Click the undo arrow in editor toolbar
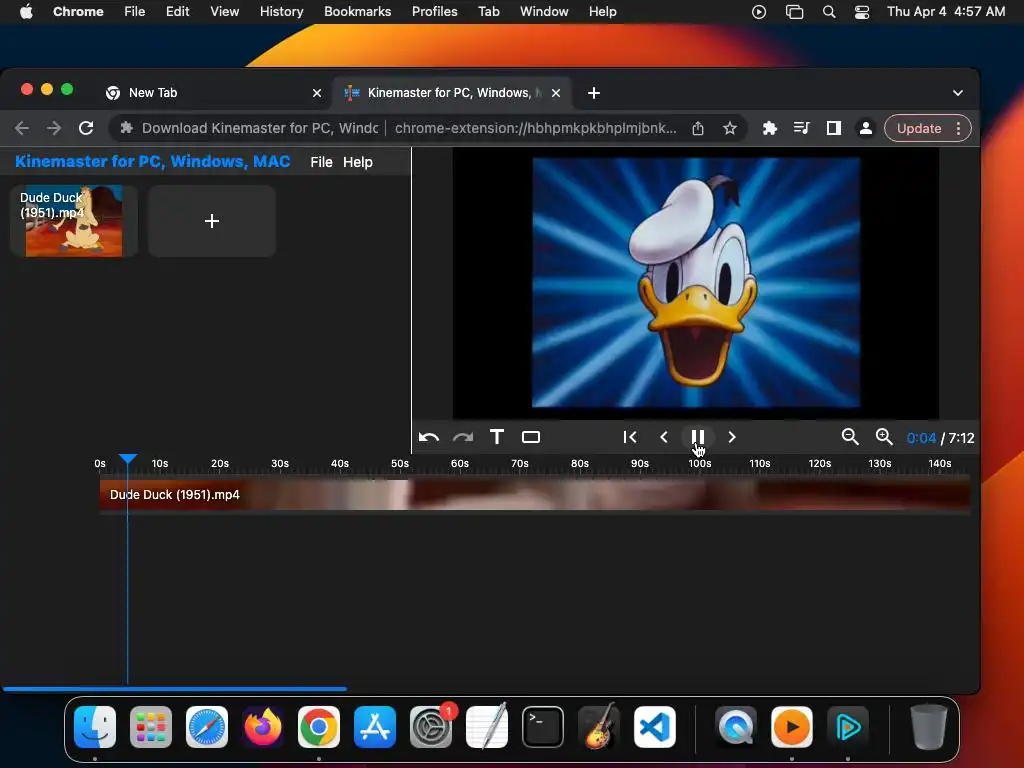The image size is (1024, 768). tap(428, 438)
